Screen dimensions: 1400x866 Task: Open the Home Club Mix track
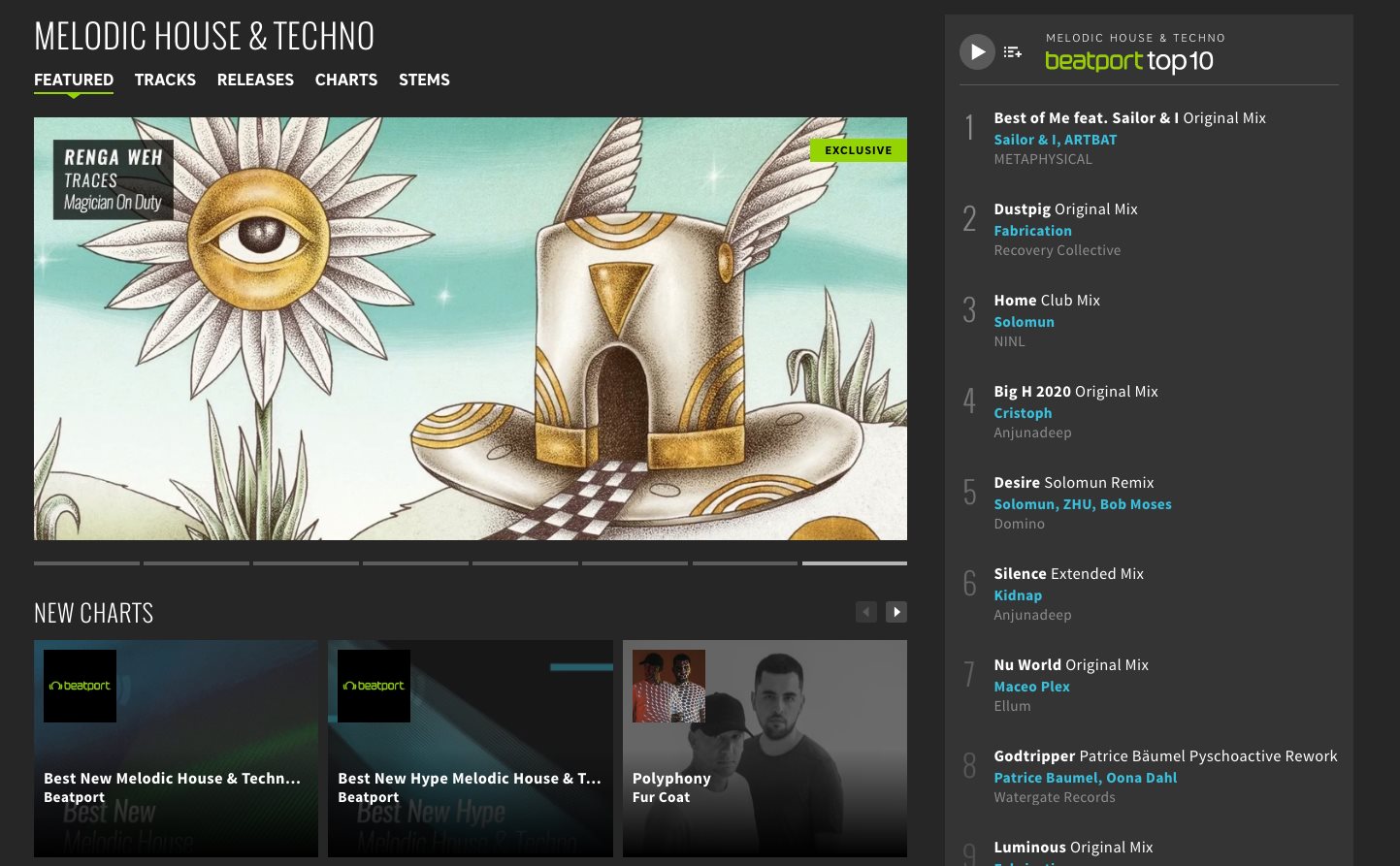coord(1048,300)
